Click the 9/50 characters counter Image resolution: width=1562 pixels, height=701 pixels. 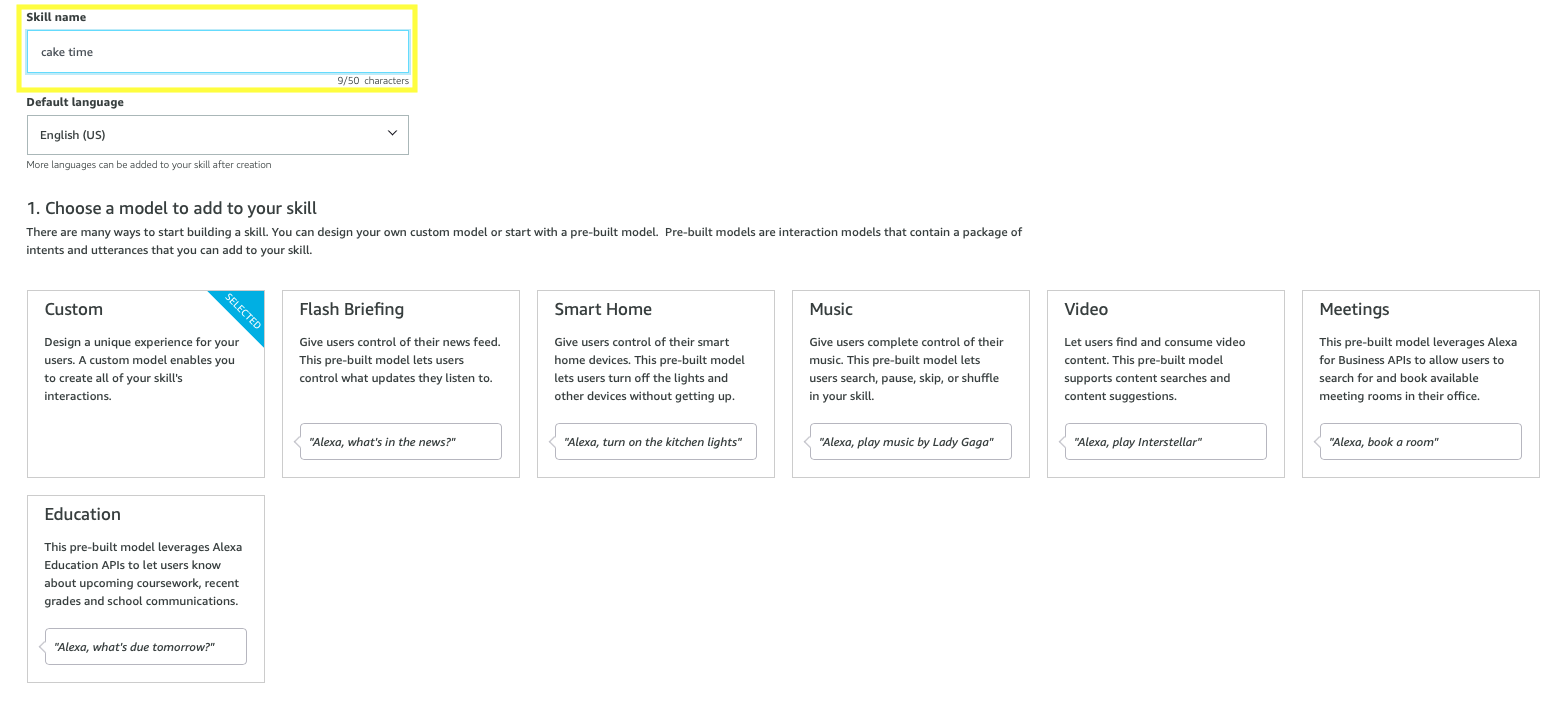coord(373,81)
